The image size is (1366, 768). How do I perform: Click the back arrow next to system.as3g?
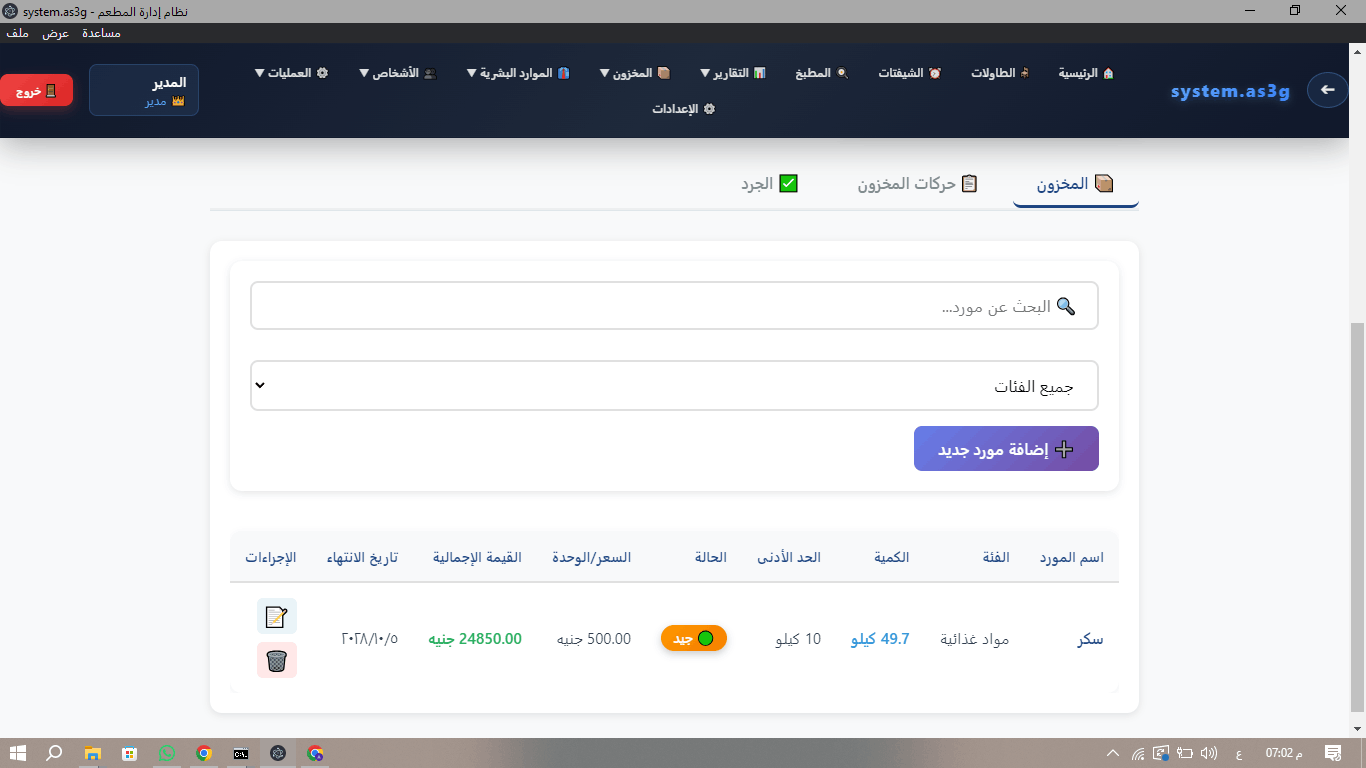click(1327, 90)
